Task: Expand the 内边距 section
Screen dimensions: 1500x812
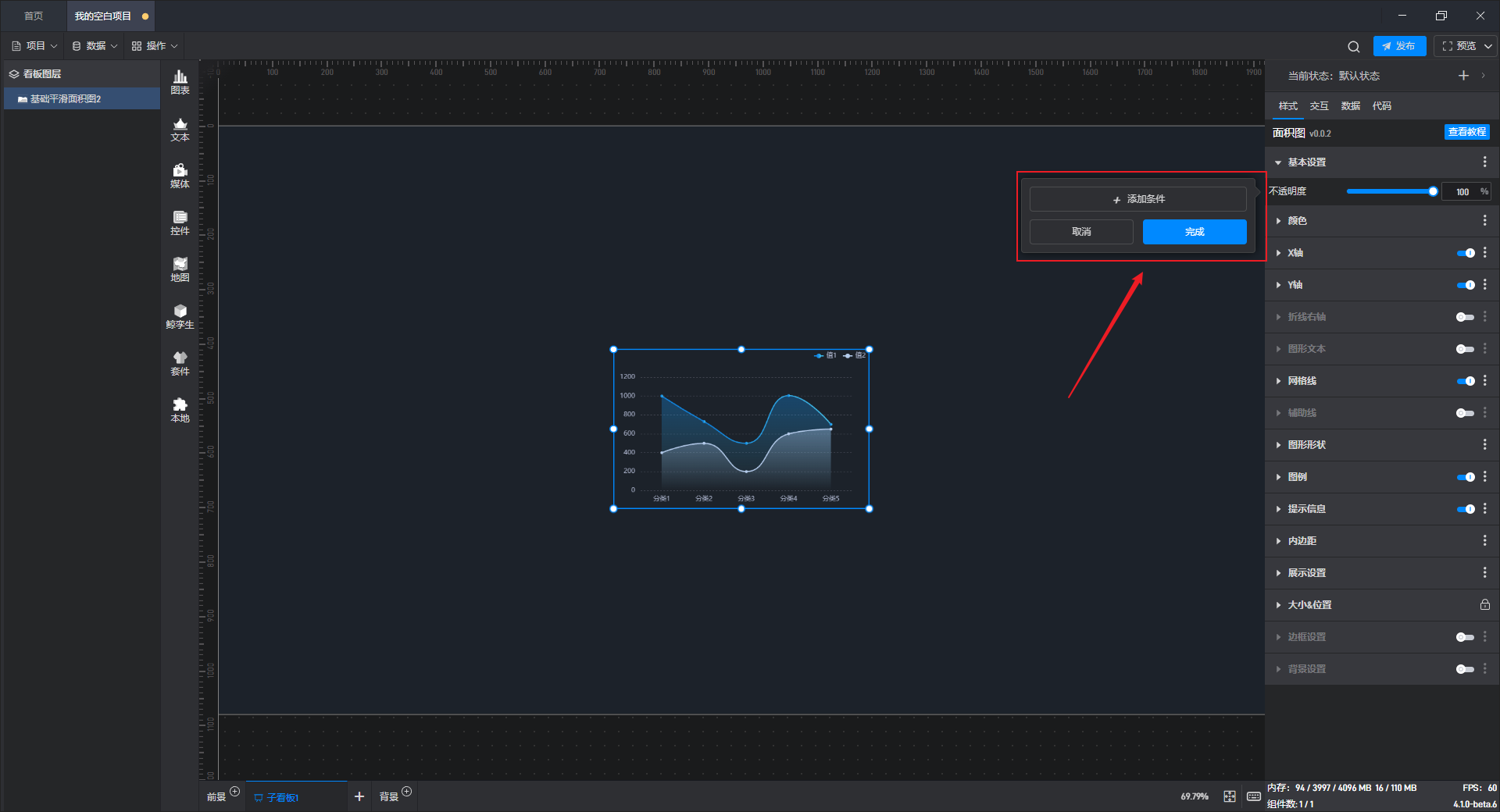Action: point(1278,541)
